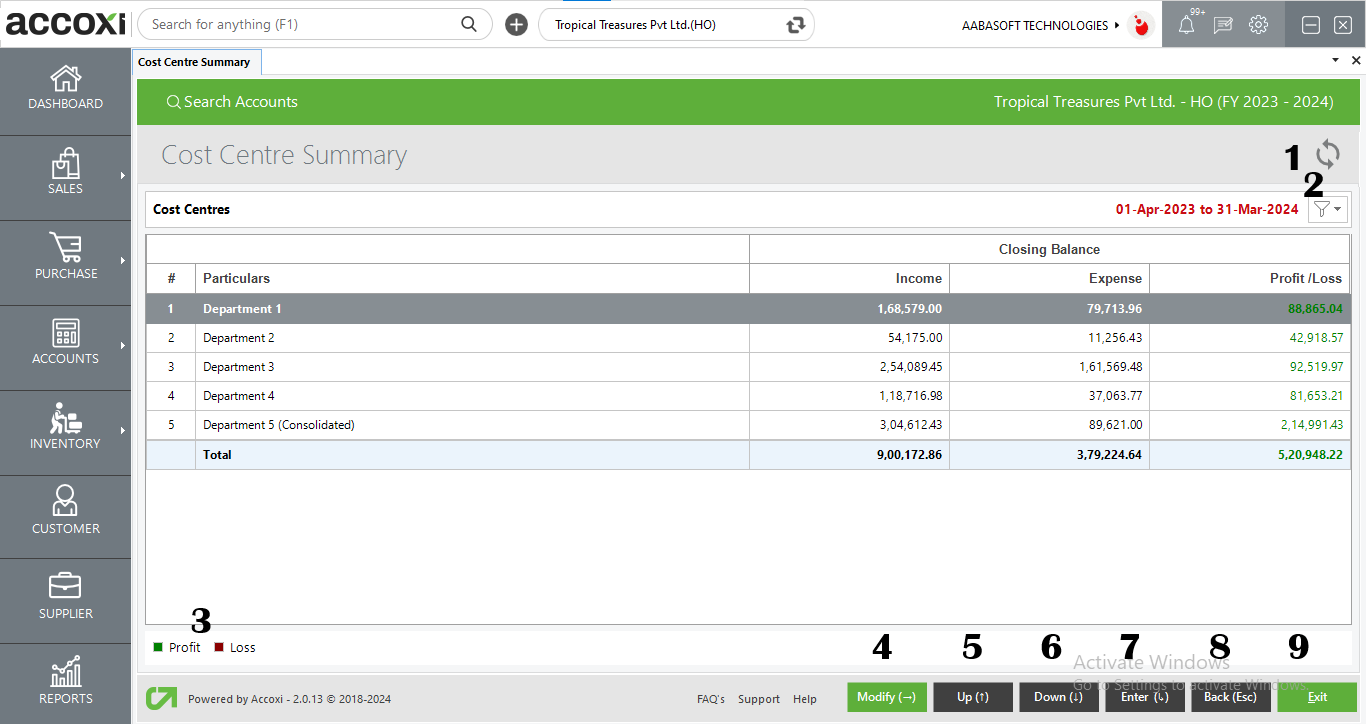Expand the Sales menu chevron
The height and width of the screenshot is (724, 1366).
click(x=125, y=172)
